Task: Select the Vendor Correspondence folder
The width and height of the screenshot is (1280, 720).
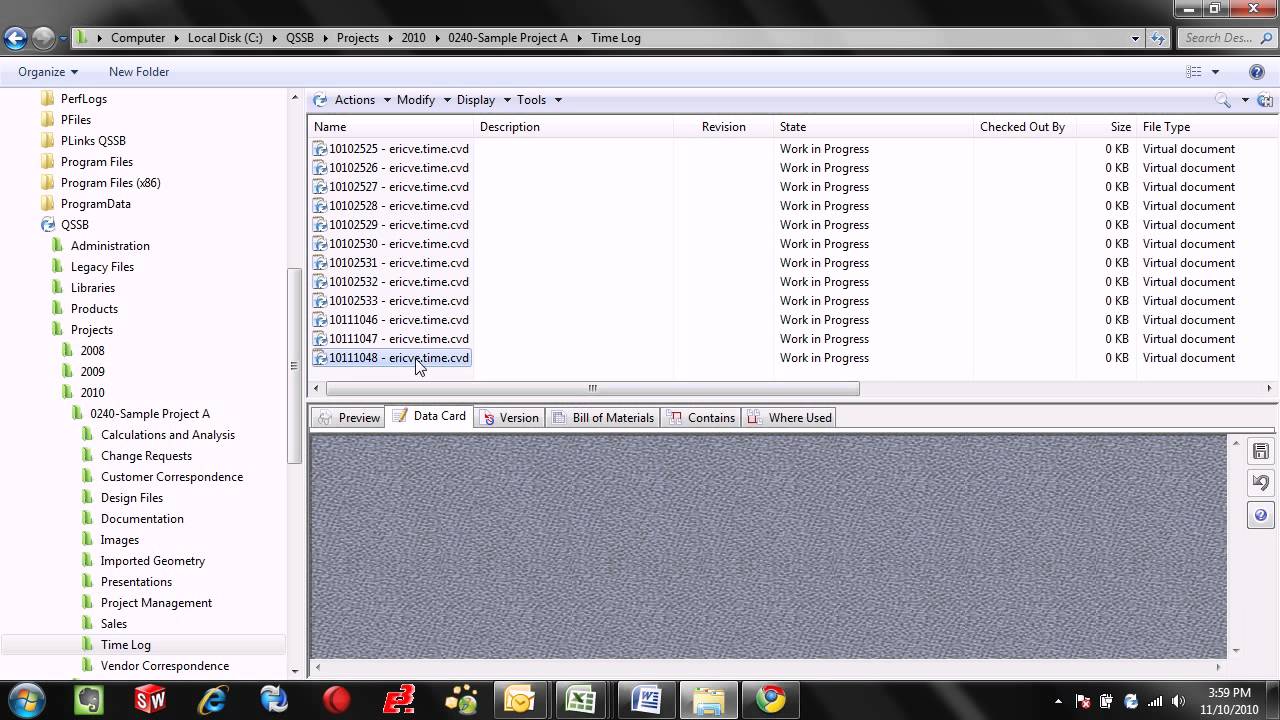Action: (165, 666)
